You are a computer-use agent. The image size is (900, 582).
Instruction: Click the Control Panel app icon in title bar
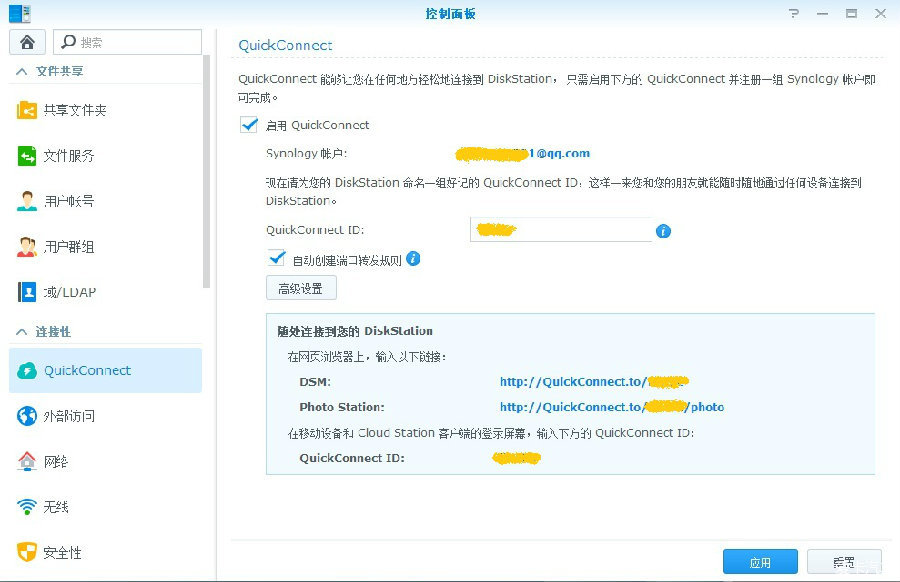tap(20, 13)
